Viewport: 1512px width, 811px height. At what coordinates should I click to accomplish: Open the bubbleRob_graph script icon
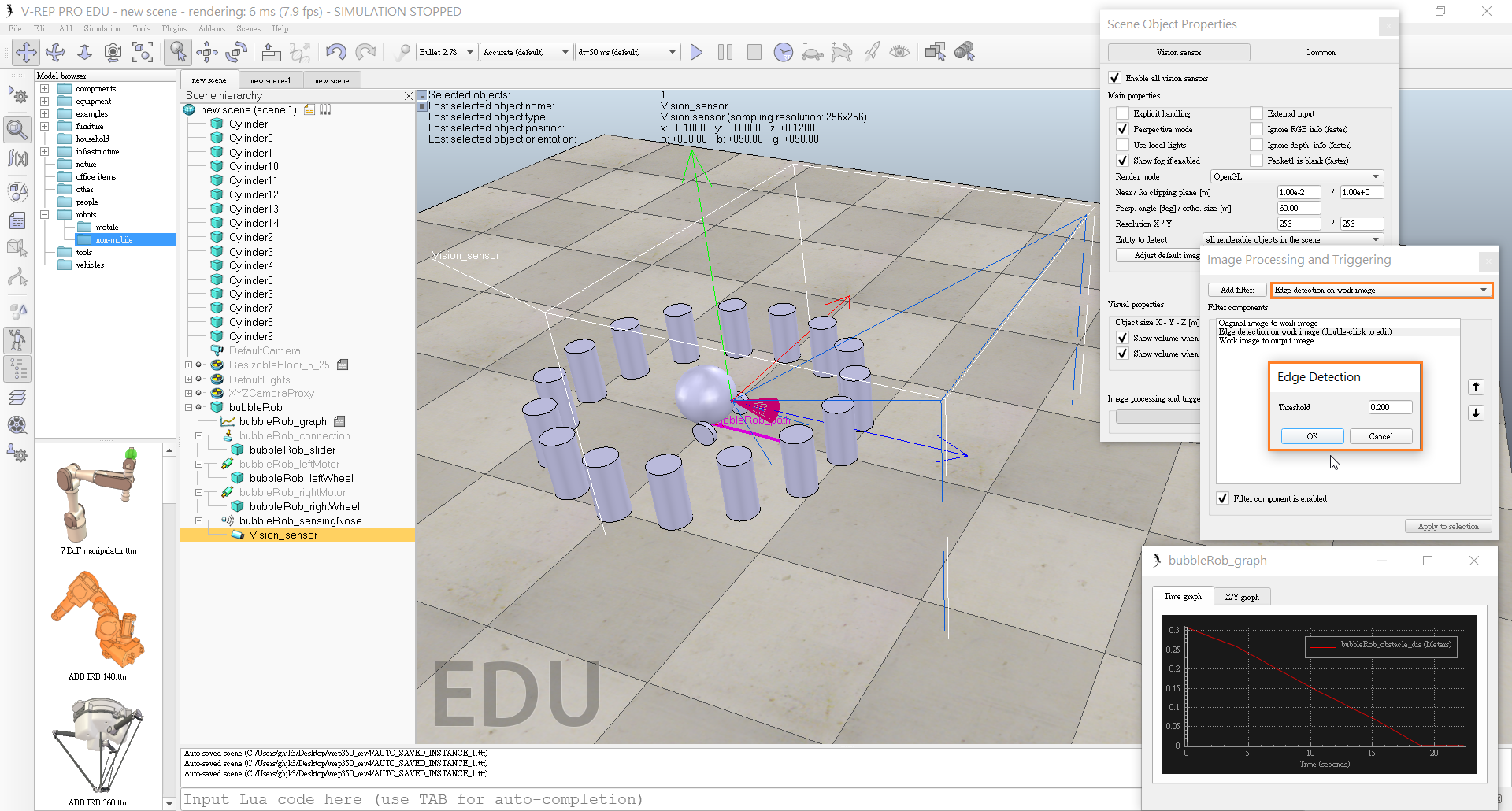(x=339, y=421)
